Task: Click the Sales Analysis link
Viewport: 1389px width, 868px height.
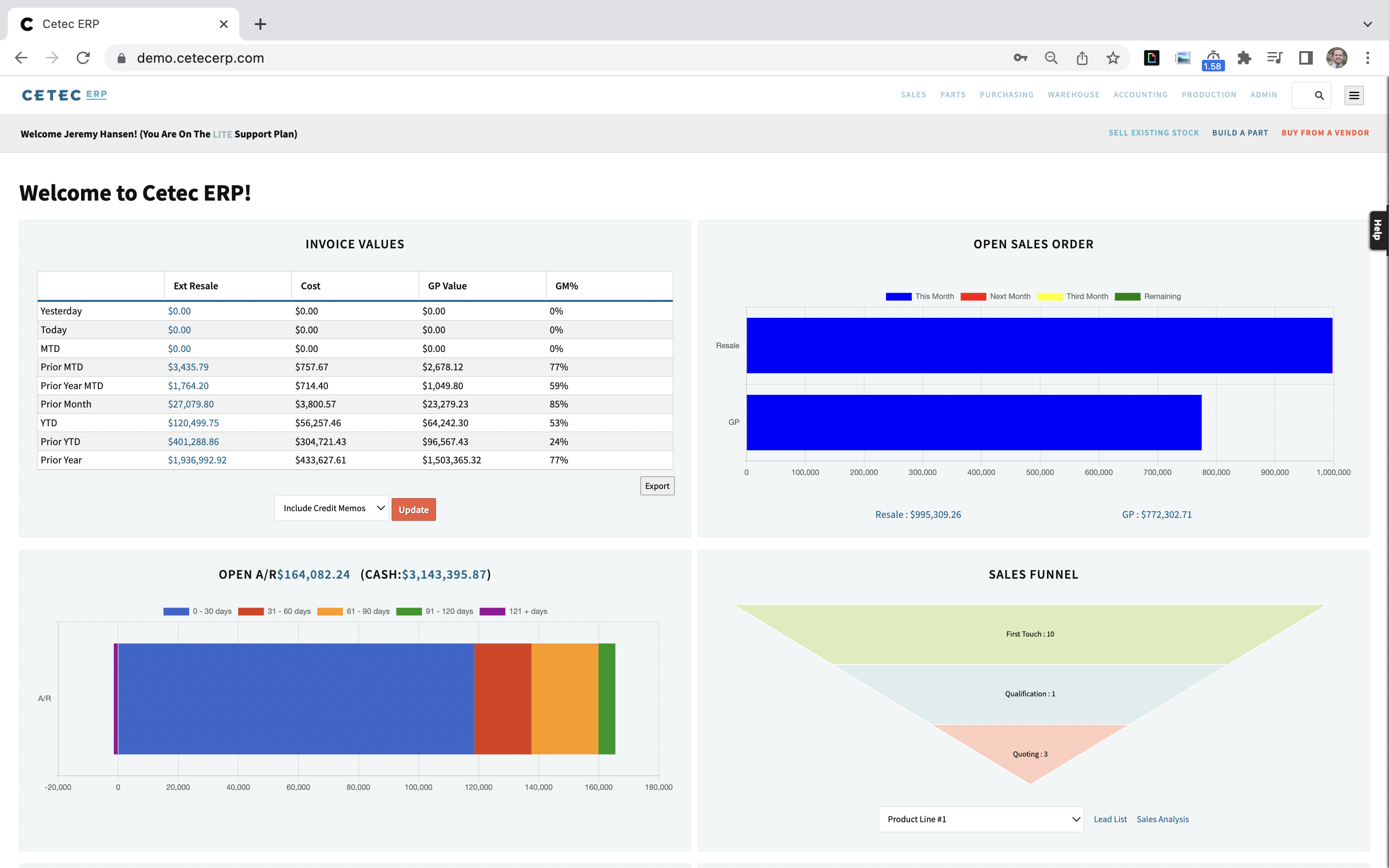Action: pos(1163,819)
